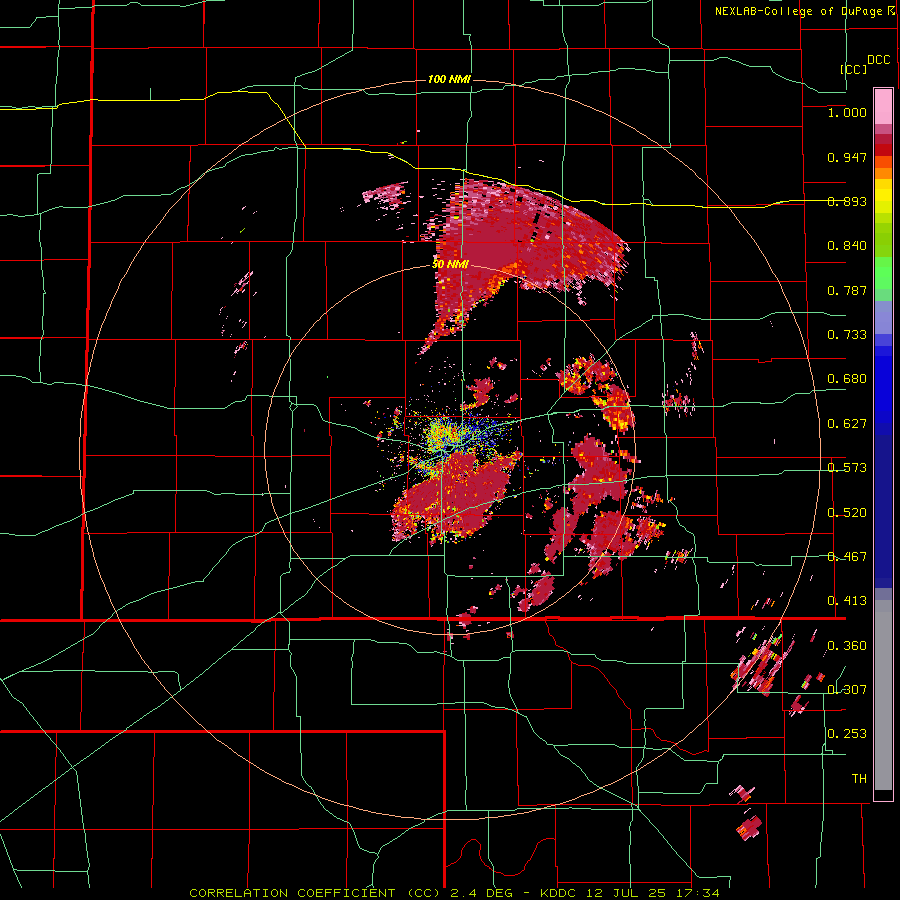Click the 0.733 color scale value
Screen dimensions: 900x900
(x=847, y=335)
